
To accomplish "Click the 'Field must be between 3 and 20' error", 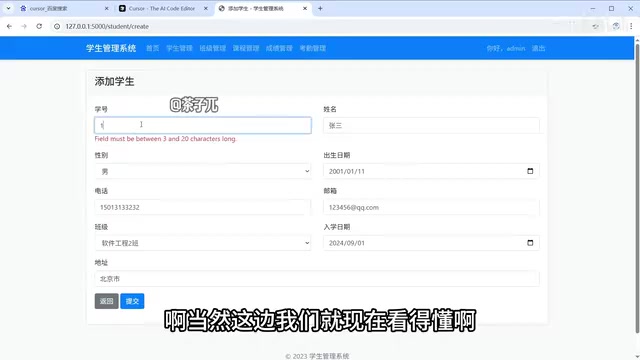I will [165, 139].
